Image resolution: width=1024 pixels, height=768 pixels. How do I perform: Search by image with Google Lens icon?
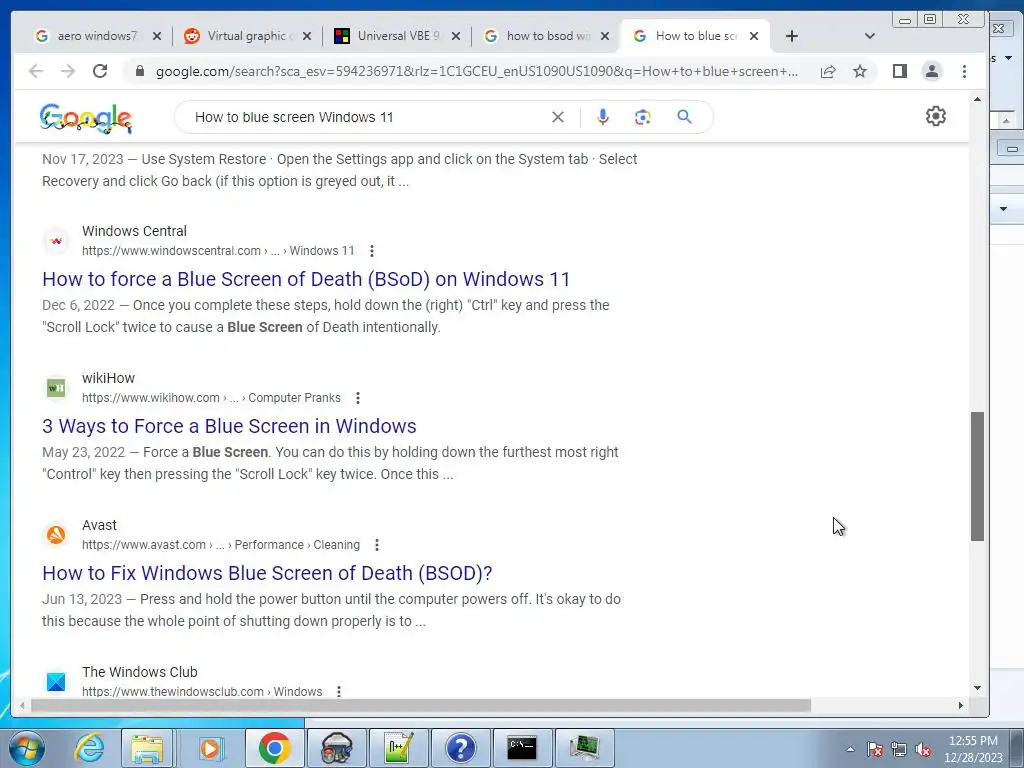tap(643, 117)
